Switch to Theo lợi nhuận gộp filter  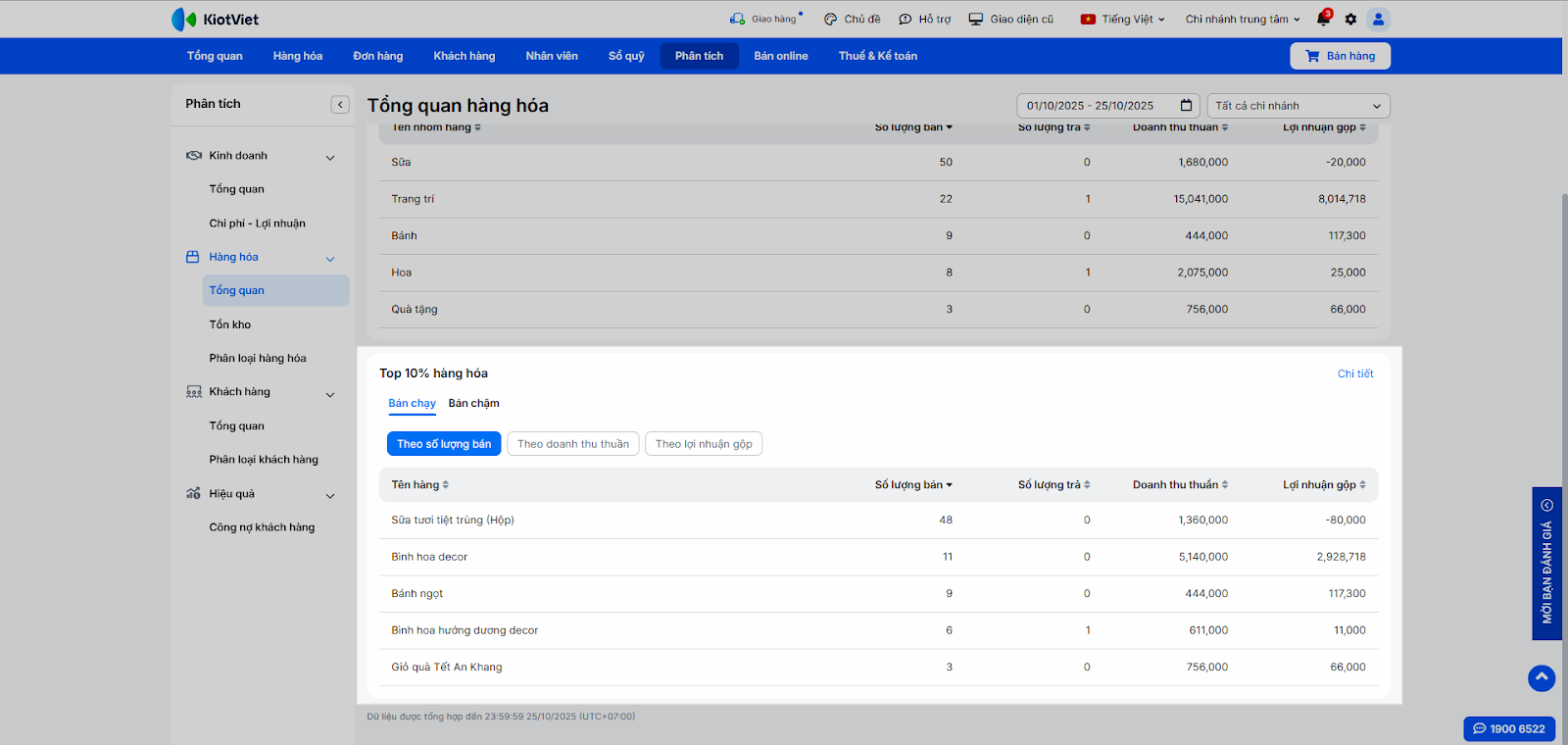point(704,444)
